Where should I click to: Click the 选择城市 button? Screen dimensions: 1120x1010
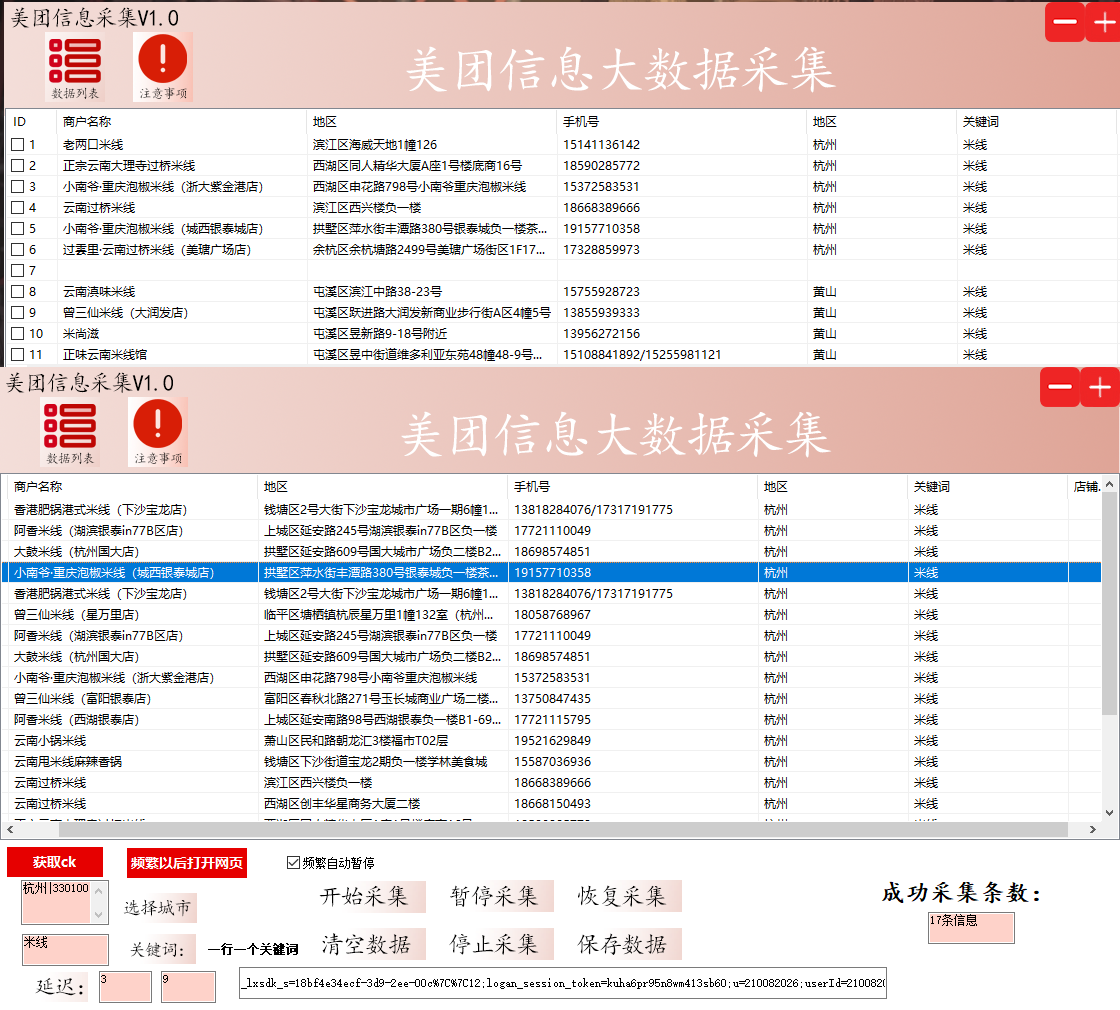coord(158,908)
